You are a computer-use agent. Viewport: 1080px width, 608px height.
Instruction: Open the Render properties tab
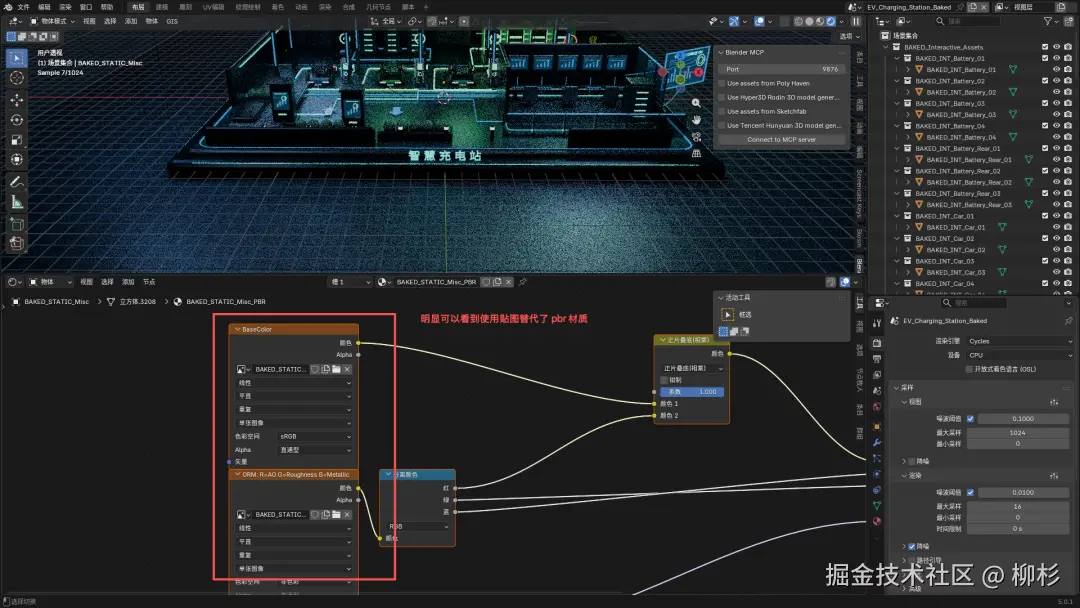pyautogui.click(x=877, y=343)
